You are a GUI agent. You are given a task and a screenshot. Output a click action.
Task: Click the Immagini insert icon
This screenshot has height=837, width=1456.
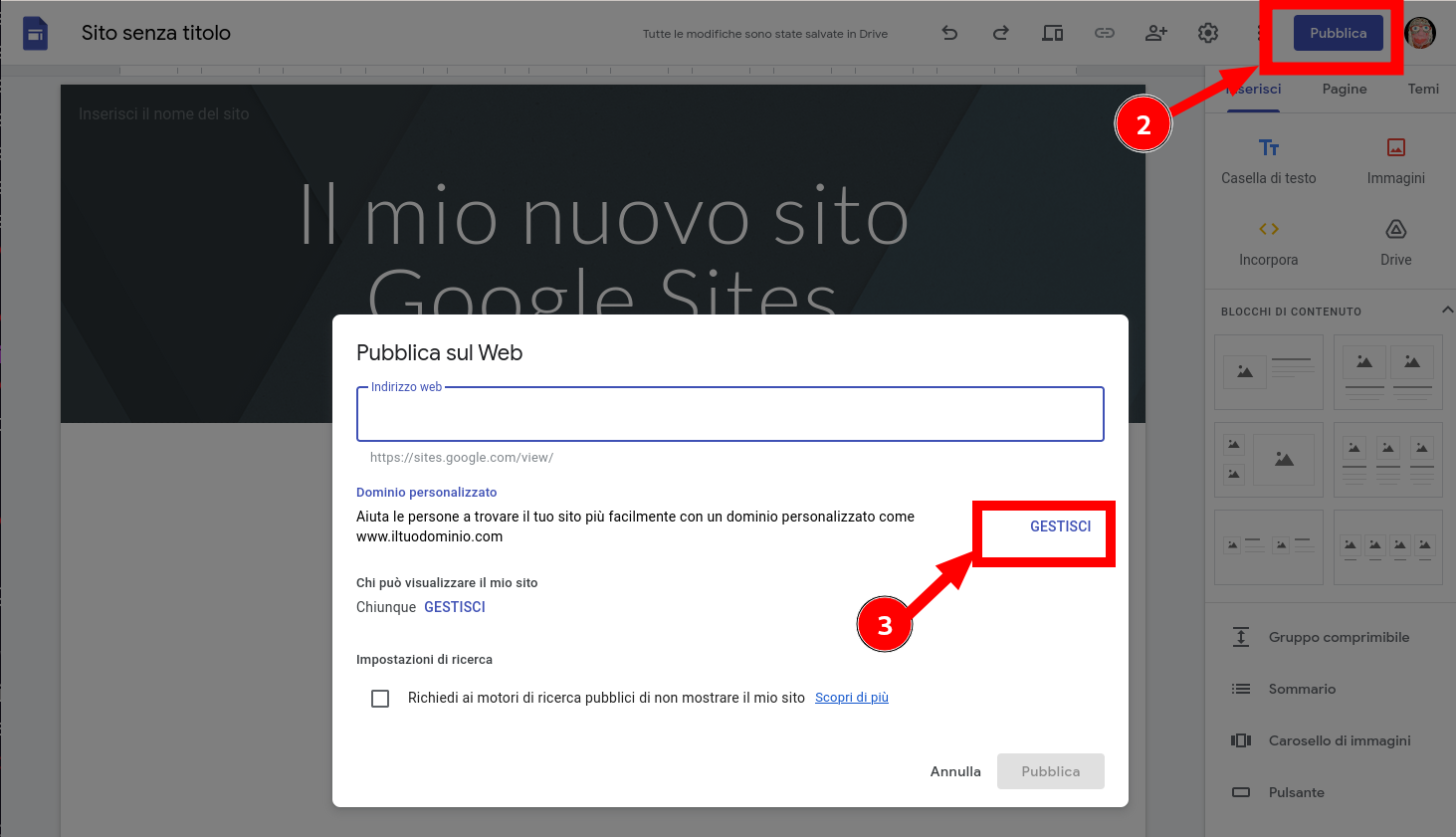click(x=1396, y=162)
